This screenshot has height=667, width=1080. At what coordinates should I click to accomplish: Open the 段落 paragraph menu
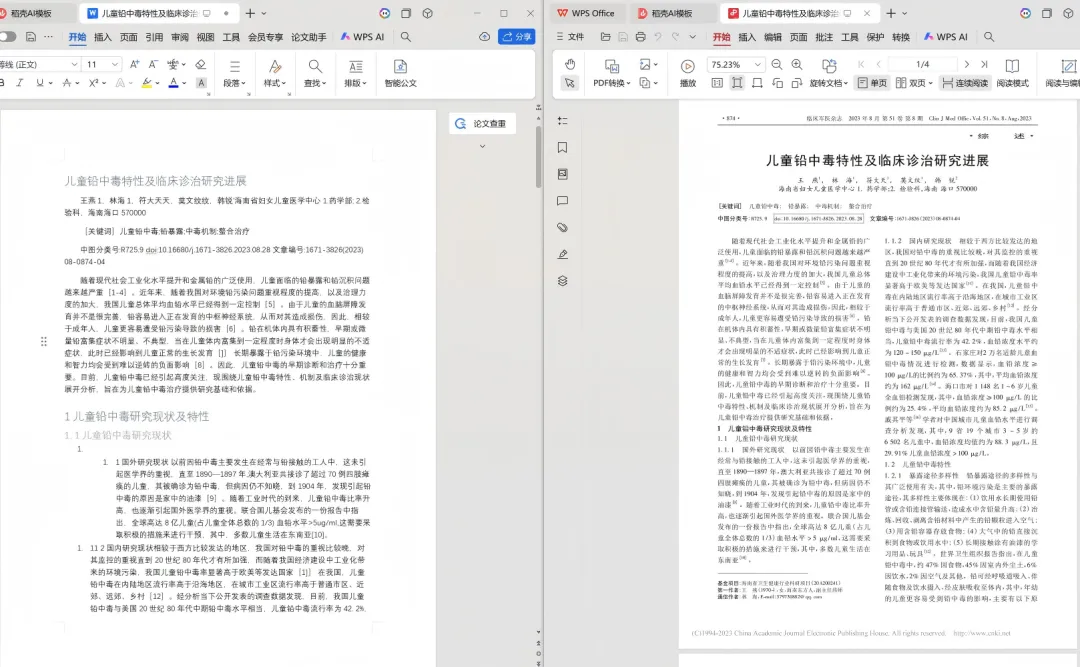pos(234,73)
